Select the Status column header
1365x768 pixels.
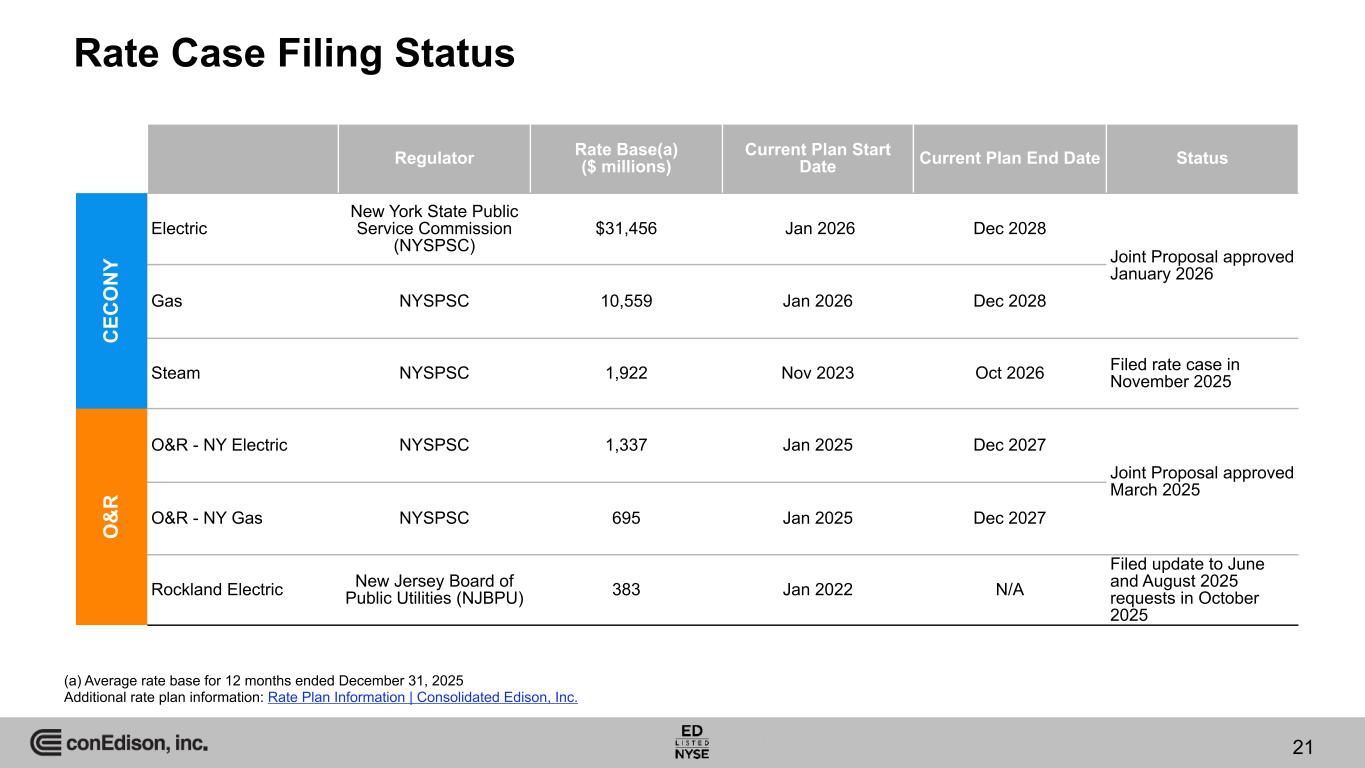tap(1202, 158)
